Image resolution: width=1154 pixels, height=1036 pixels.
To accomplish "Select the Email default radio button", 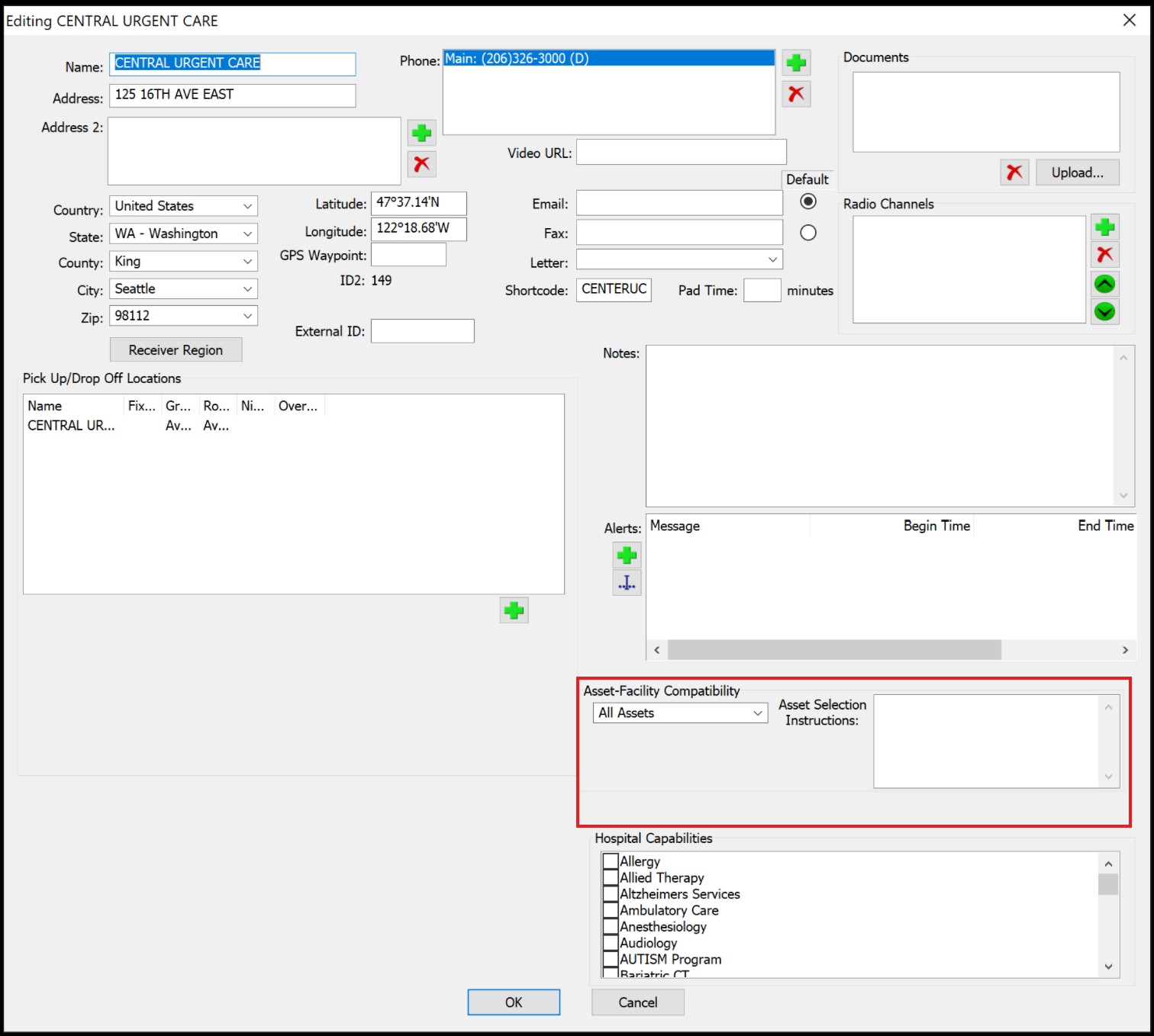I will pyautogui.click(x=808, y=201).
